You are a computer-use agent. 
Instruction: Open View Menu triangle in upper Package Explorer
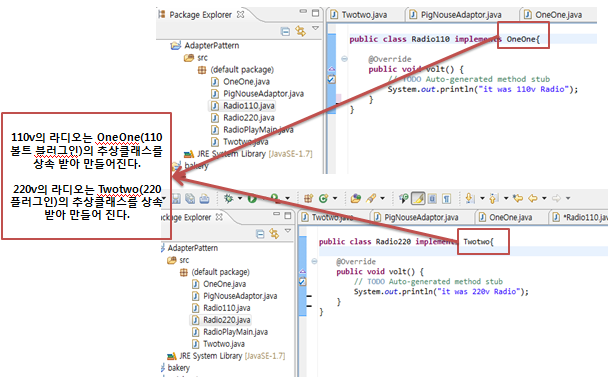[316, 28]
